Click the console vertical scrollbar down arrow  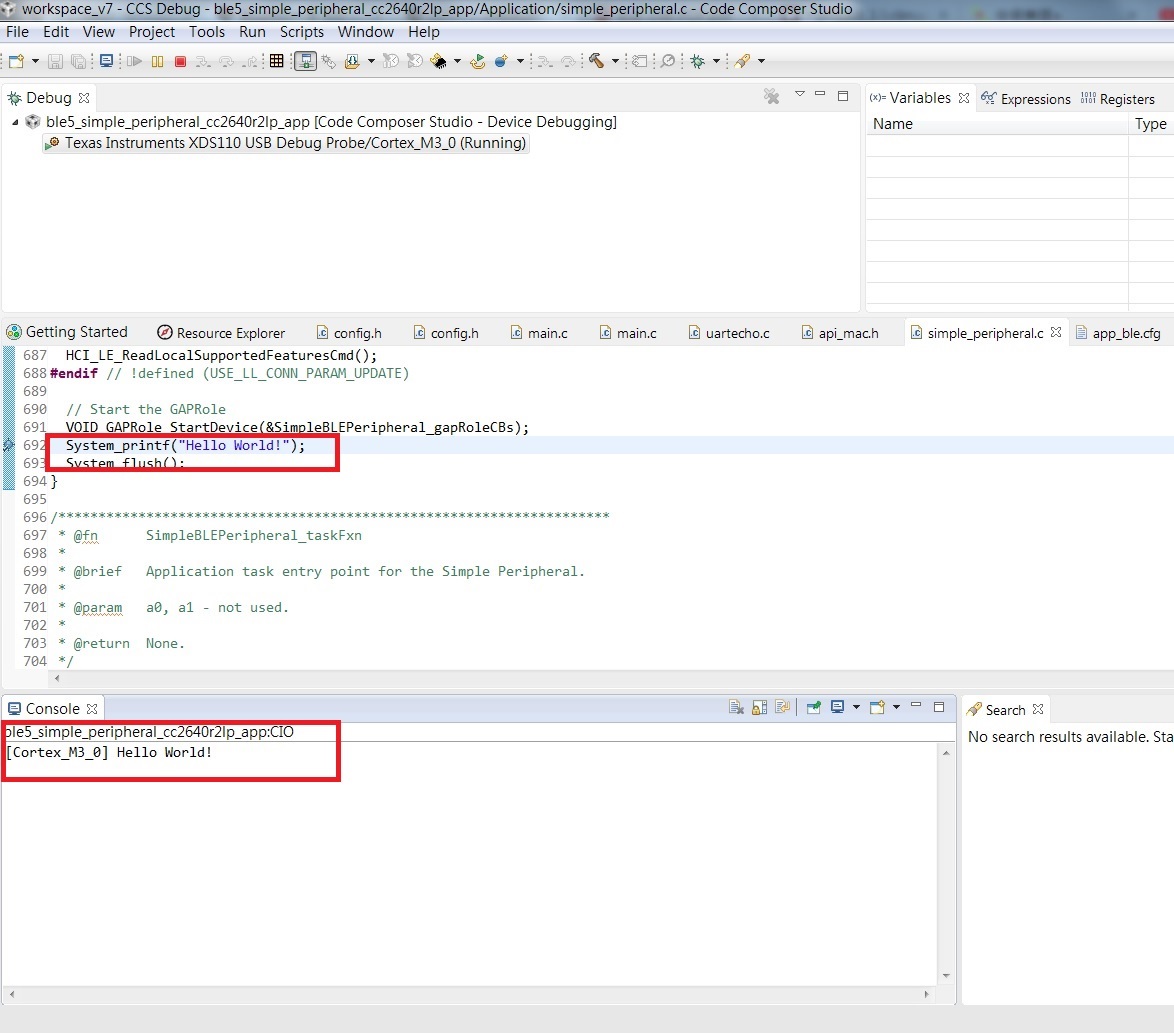pos(946,975)
